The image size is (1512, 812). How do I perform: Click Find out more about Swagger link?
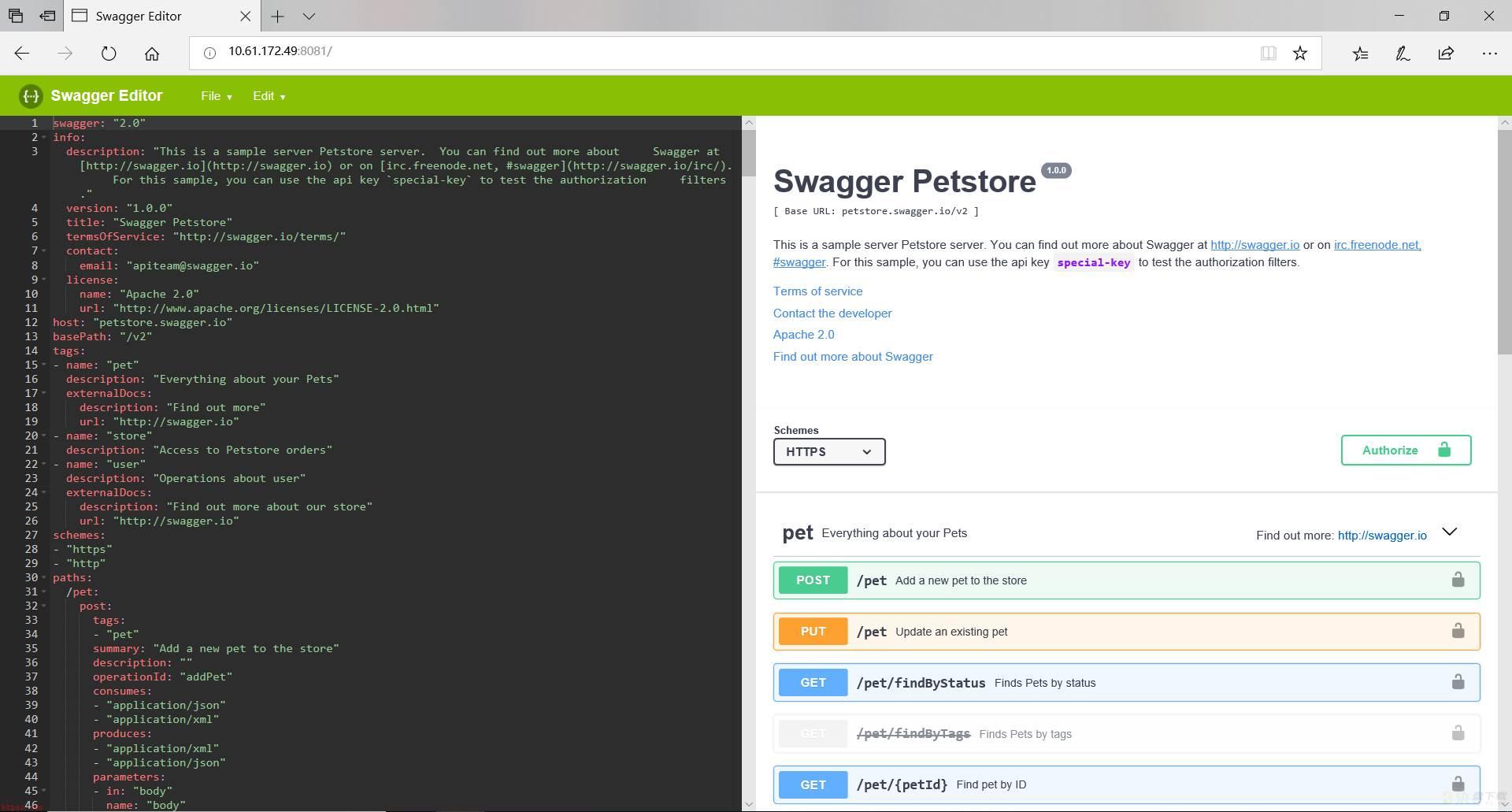tap(853, 357)
